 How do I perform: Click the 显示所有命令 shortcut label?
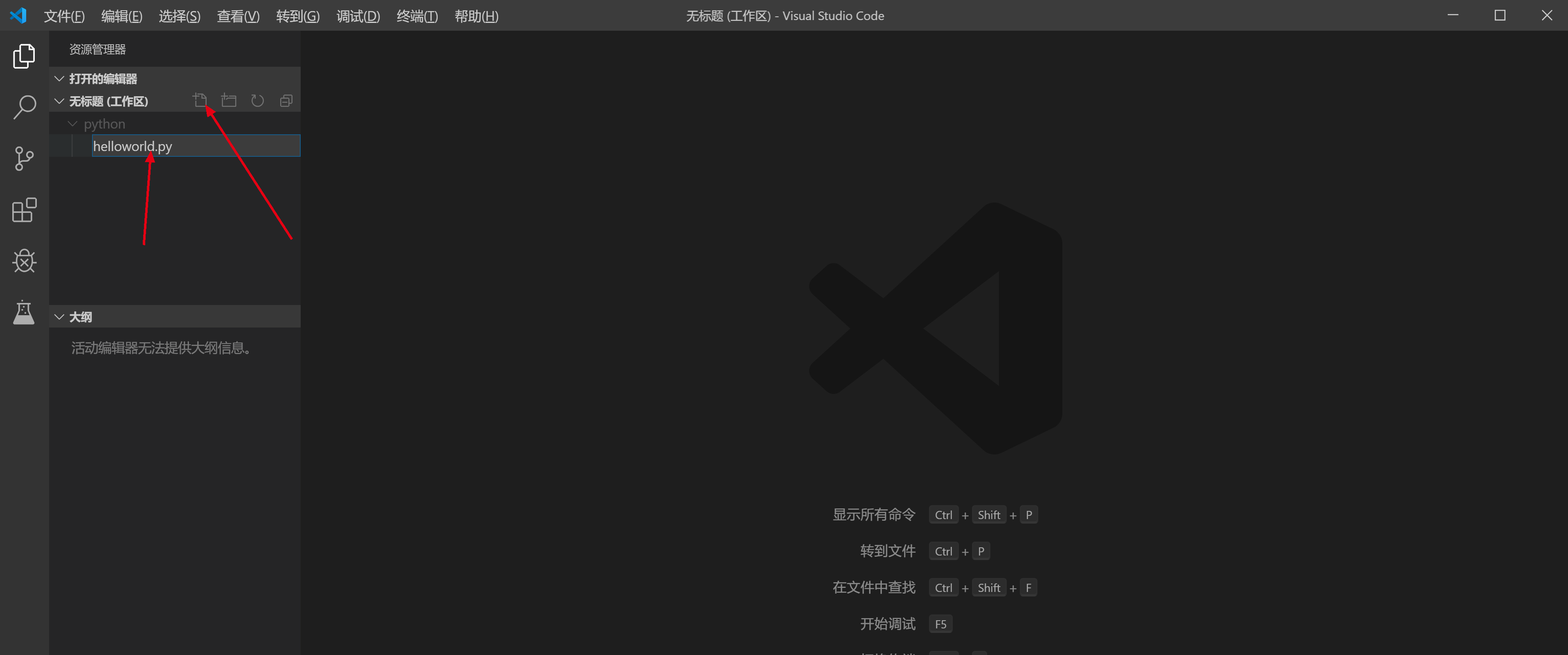874,515
